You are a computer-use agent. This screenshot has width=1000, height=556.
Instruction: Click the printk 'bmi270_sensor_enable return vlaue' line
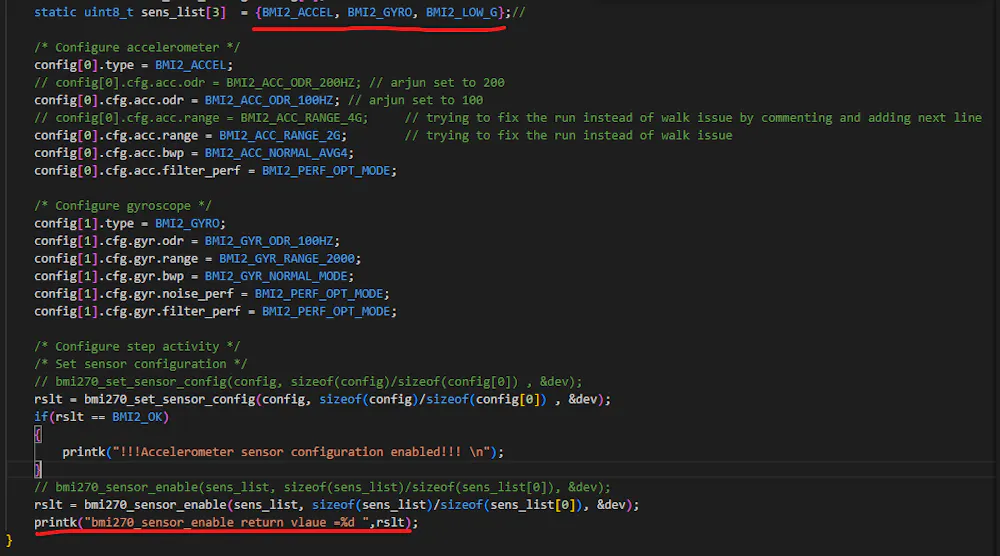tap(226, 522)
